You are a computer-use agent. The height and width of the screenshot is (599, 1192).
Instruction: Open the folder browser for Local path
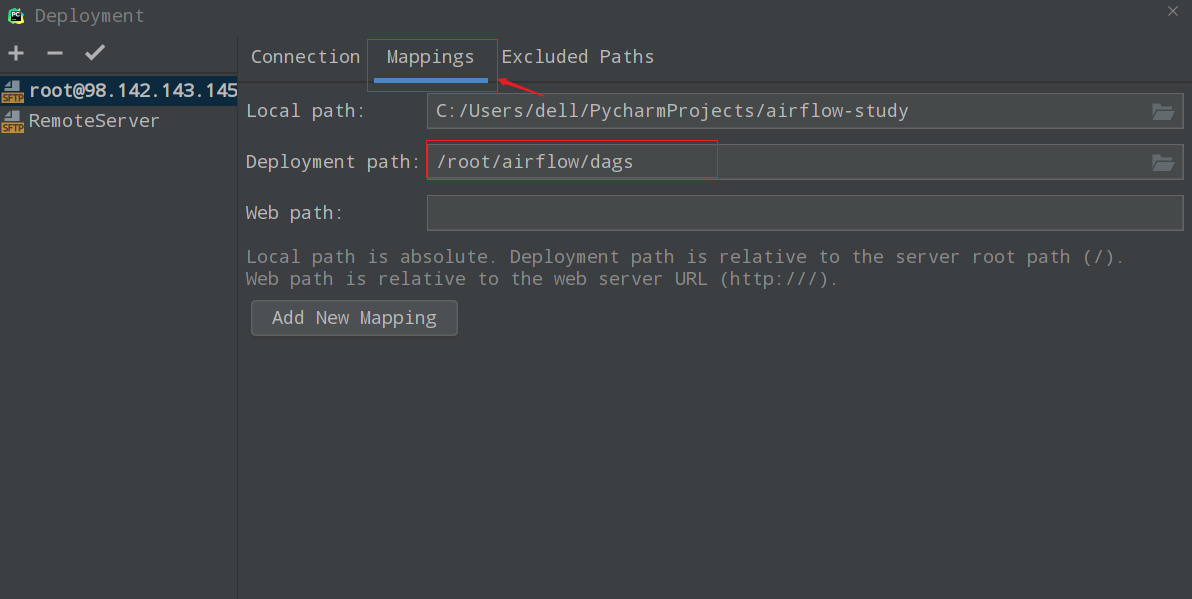(1162, 111)
